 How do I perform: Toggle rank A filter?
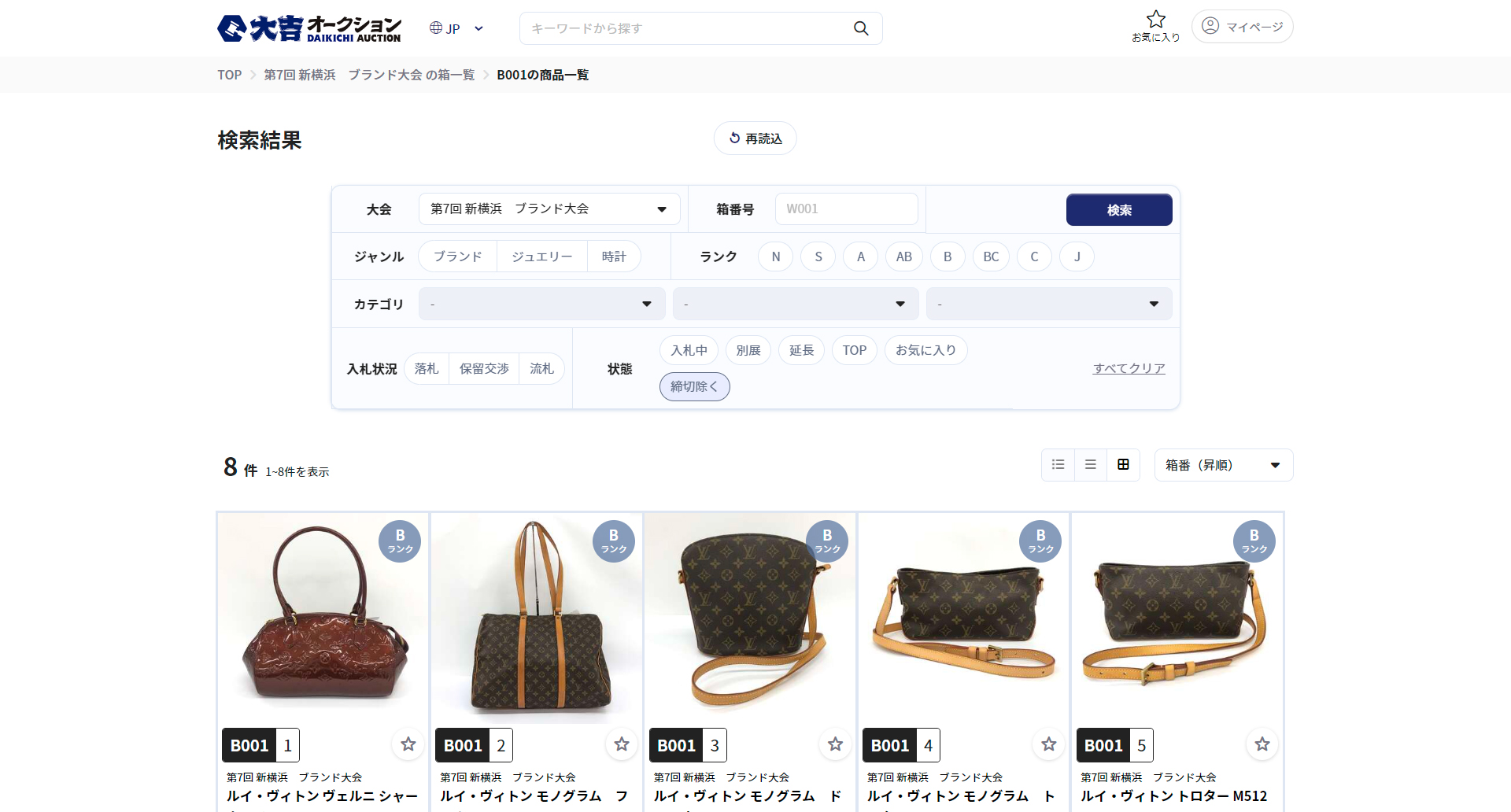pyautogui.click(x=861, y=257)
